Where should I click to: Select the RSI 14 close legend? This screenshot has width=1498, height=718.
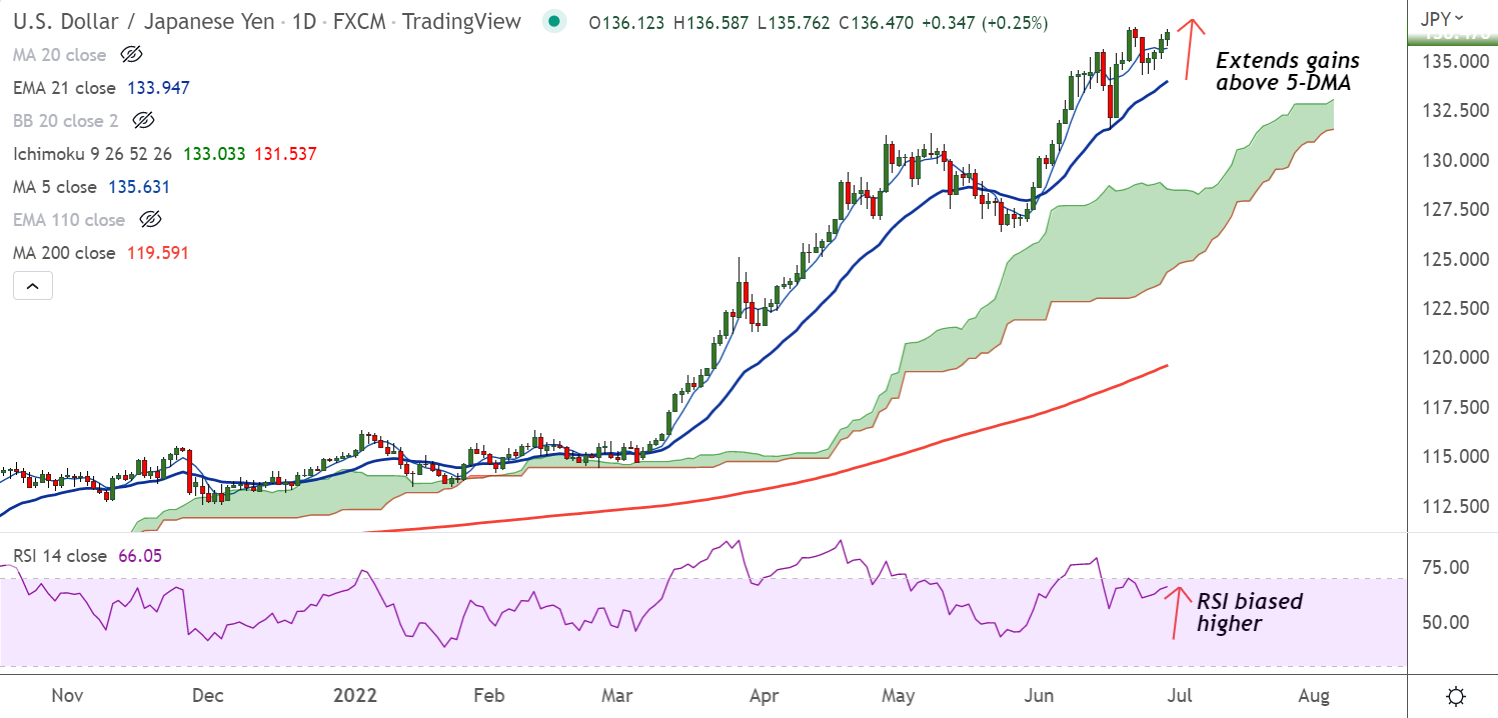pos(59,556)
